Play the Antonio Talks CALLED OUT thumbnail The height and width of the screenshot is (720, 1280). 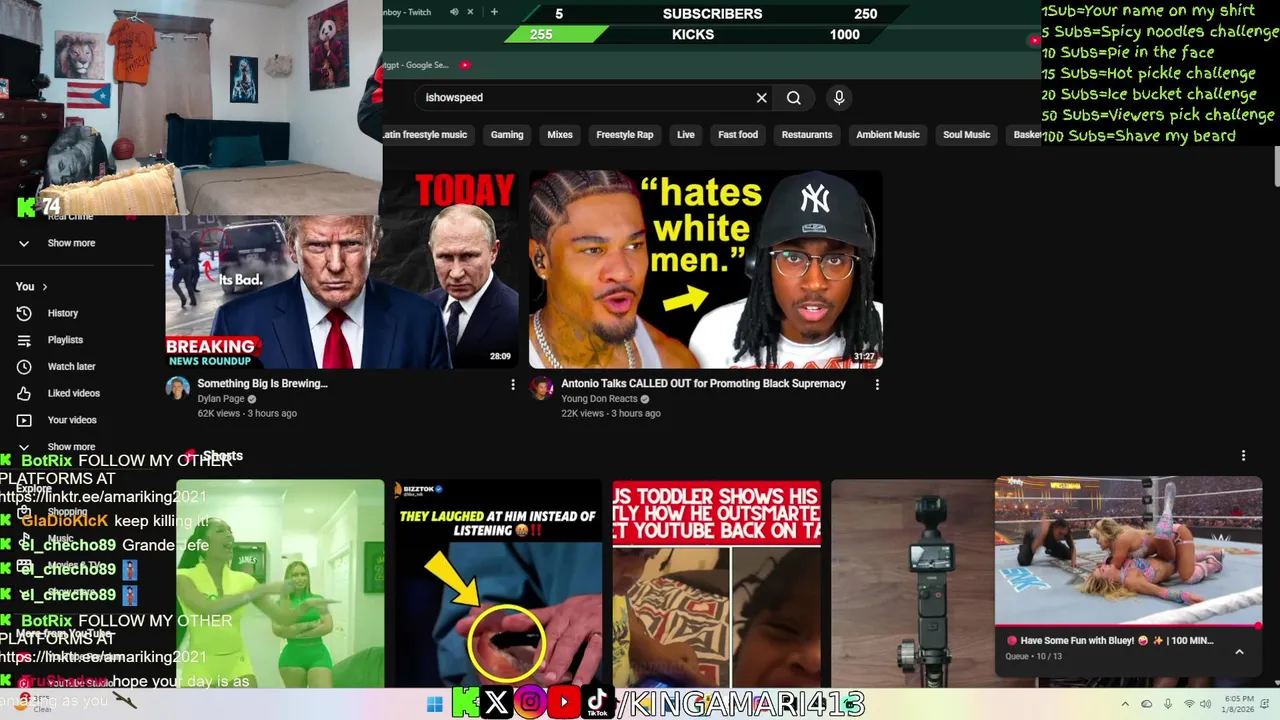tap(706, 270)
